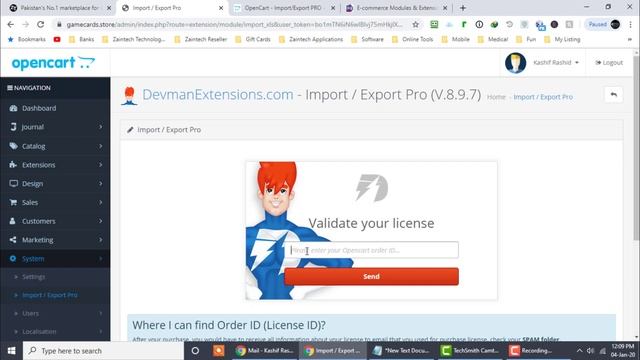Expand the Journal menu chevron
640x360 pixels.
100,127
